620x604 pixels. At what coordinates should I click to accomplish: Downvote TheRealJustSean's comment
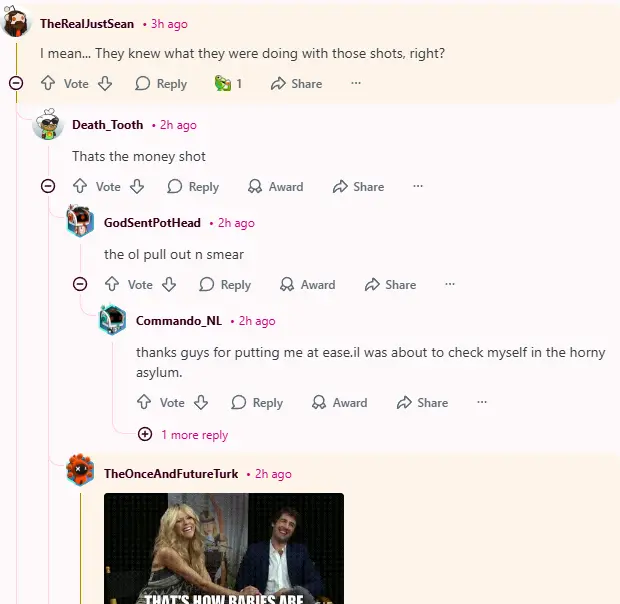pos(105,84)
